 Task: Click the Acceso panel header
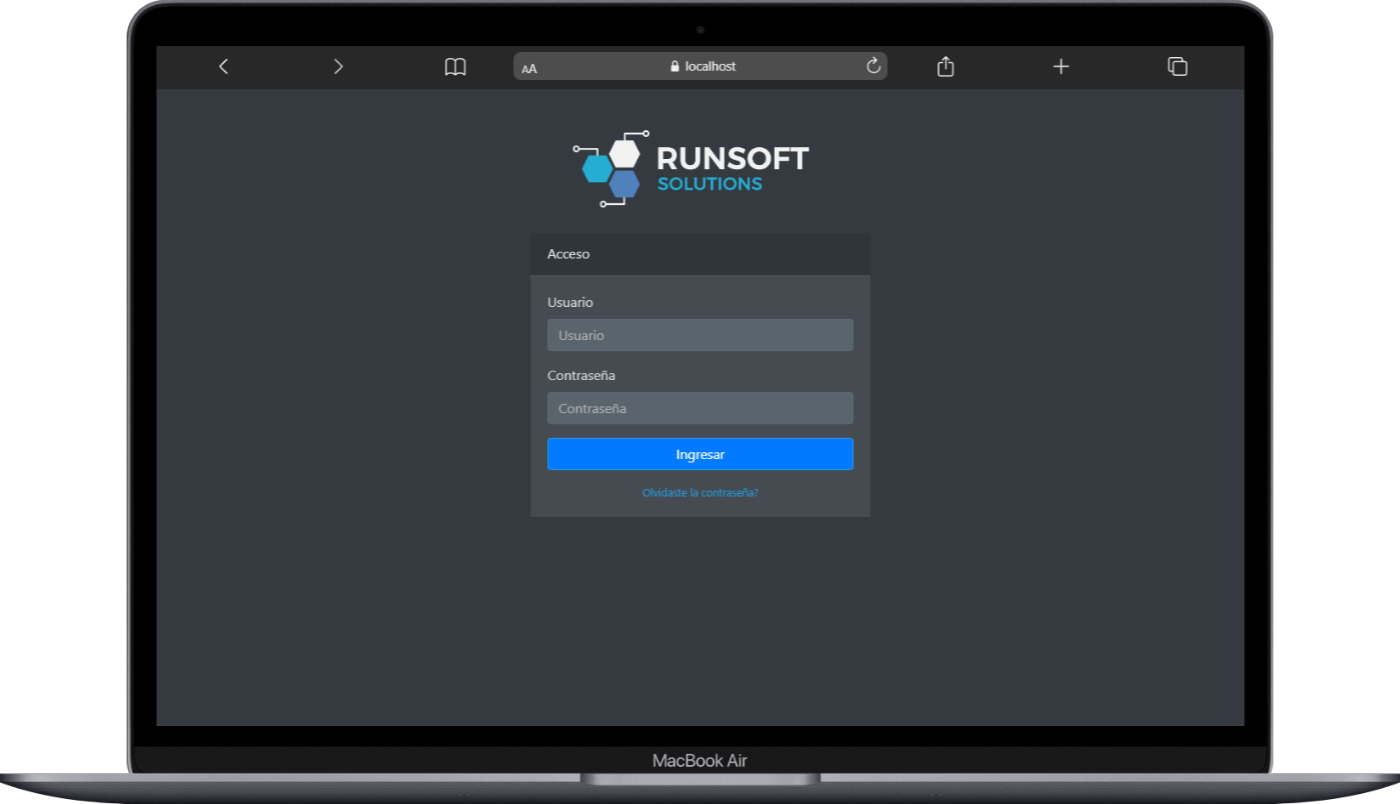(x=569, y=254)
